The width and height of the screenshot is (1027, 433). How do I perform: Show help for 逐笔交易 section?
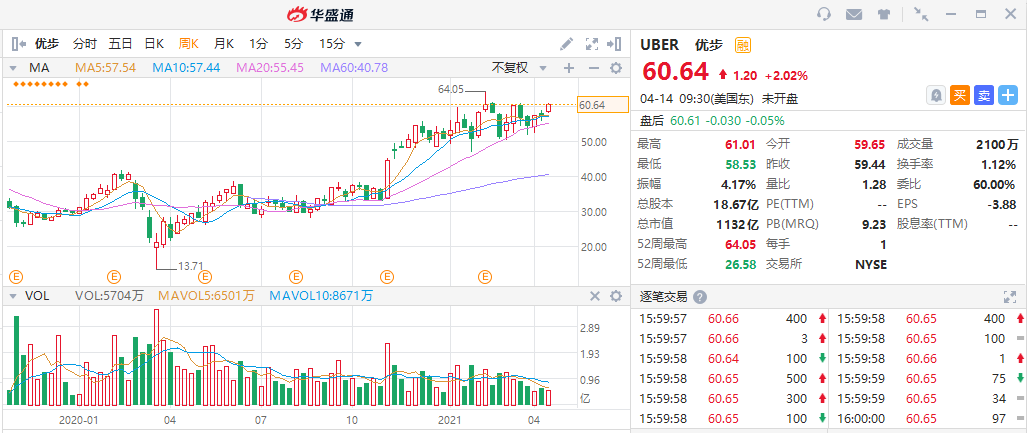(700, 297)
